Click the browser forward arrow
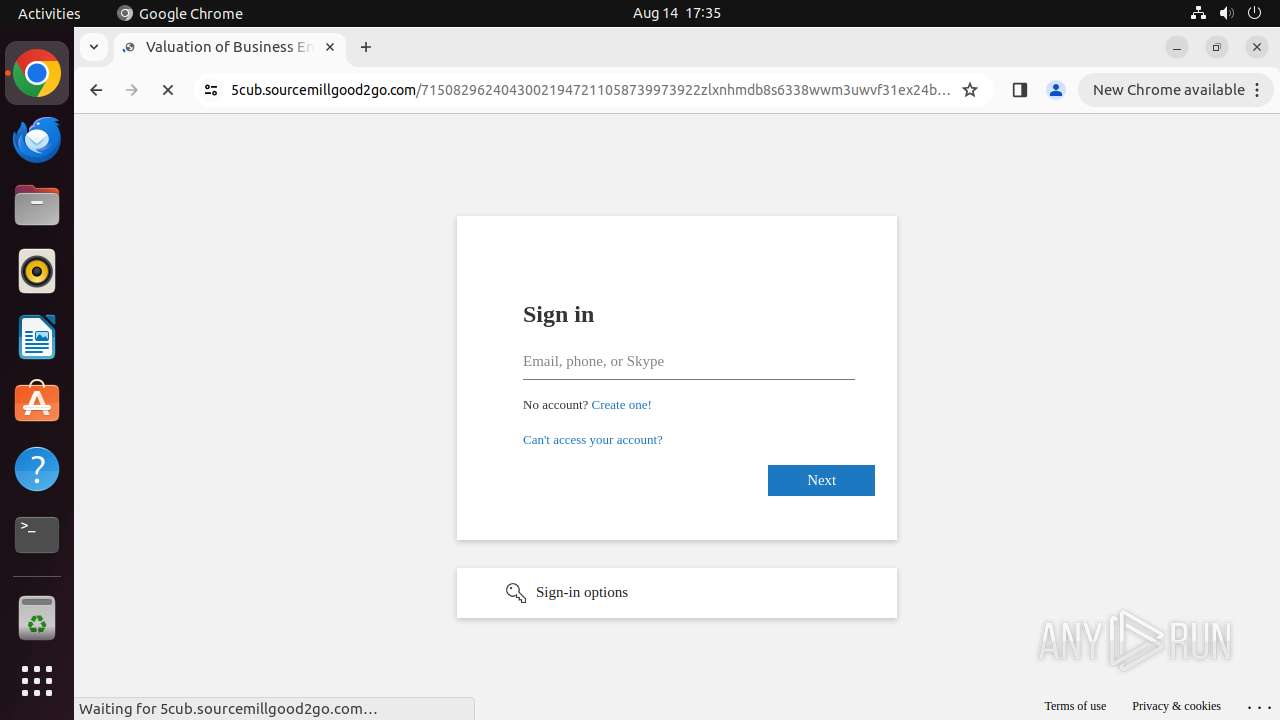The image size is (1280, 720). pyautogui.click(x=132, y=90)
